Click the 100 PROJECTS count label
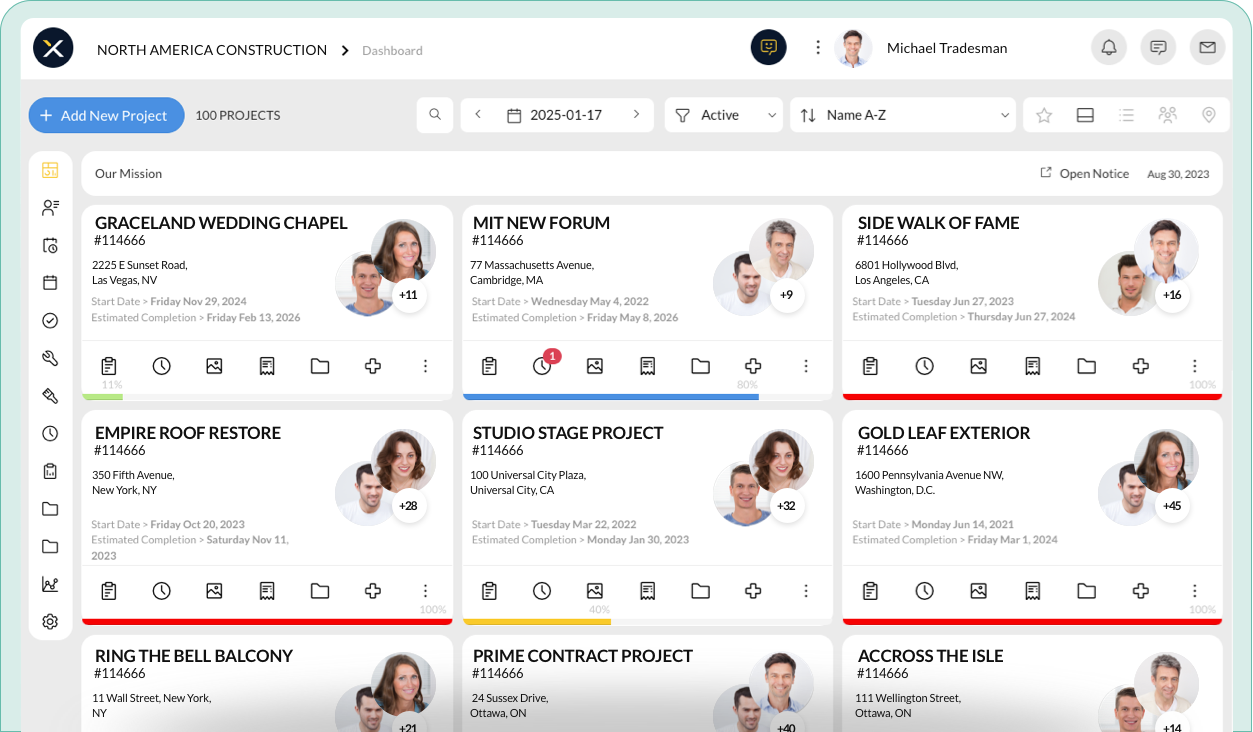 click(x=238, y=115)
